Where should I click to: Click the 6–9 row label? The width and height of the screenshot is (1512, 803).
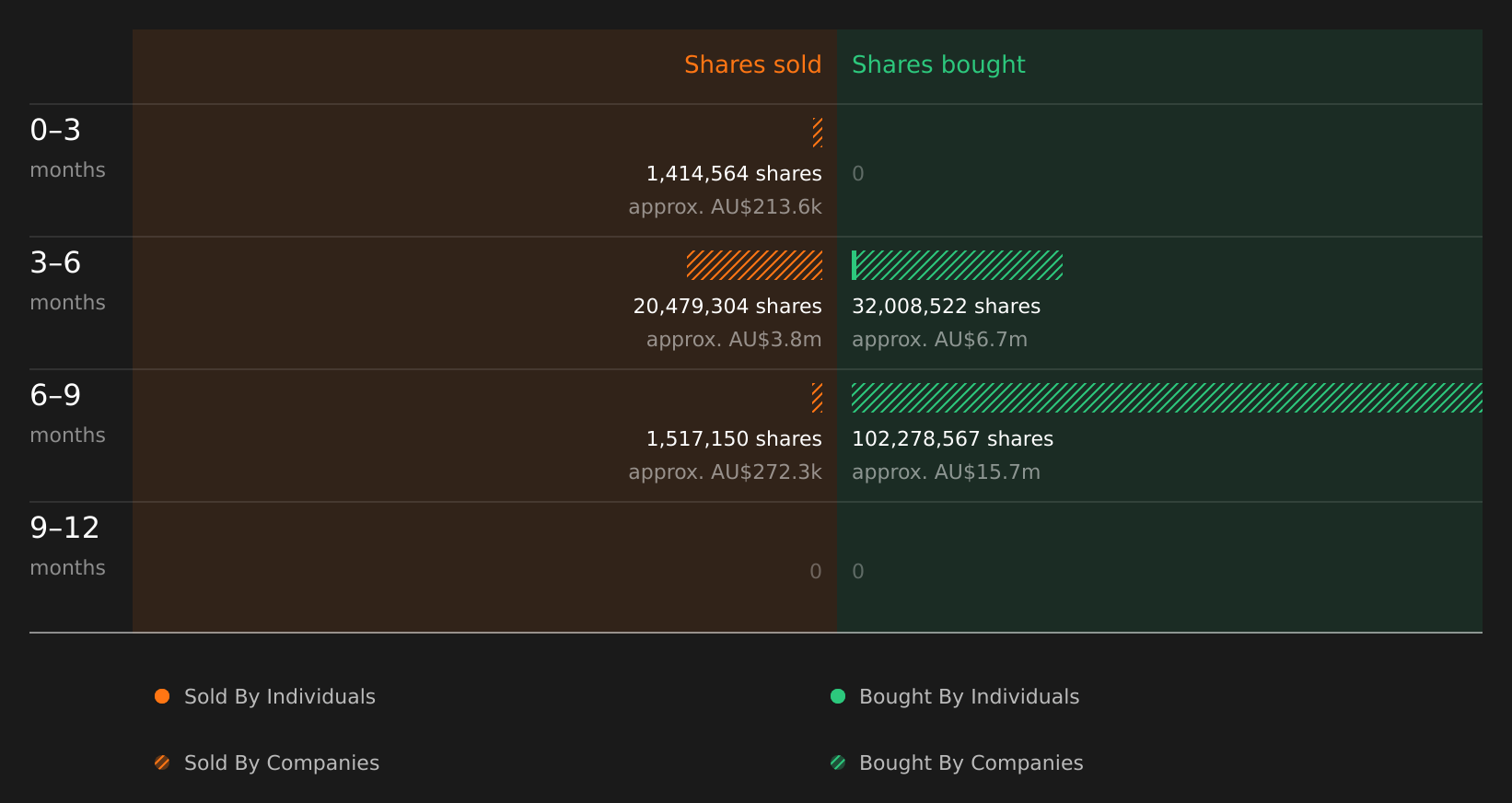coord(55,396)
